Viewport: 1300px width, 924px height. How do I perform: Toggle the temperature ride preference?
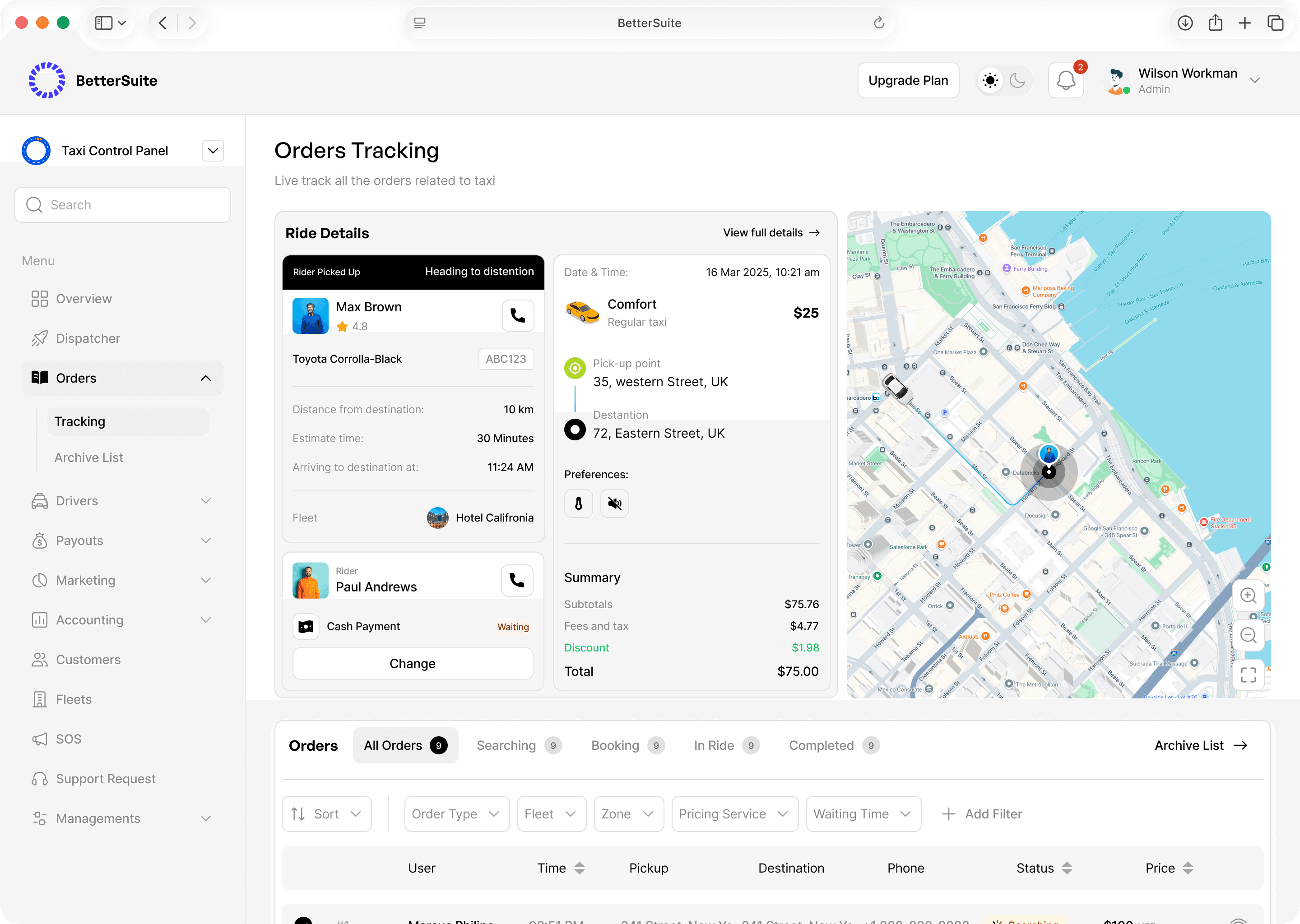coord(578,503)
